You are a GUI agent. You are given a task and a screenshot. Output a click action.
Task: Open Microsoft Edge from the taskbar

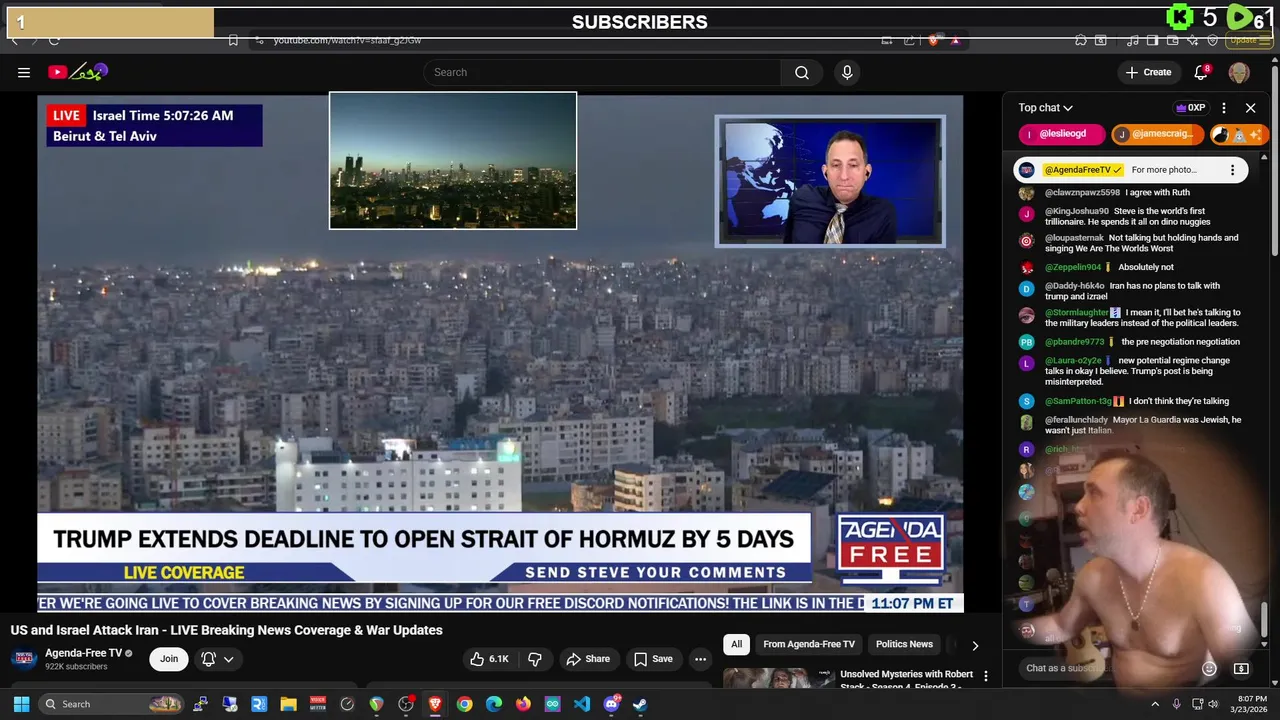[x=494, y=704]
